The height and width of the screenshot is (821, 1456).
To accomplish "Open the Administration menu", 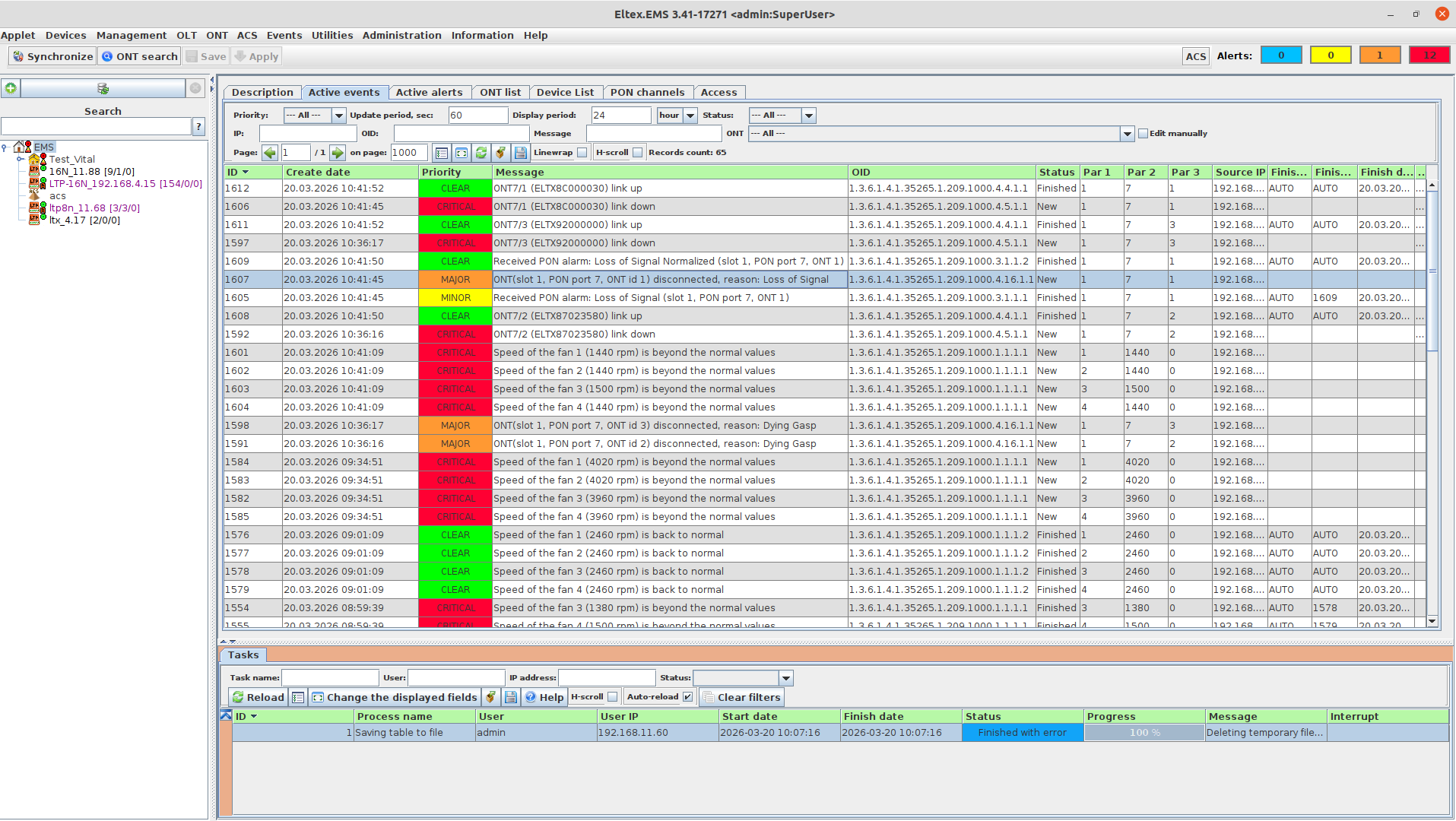I will pos(401,36).
